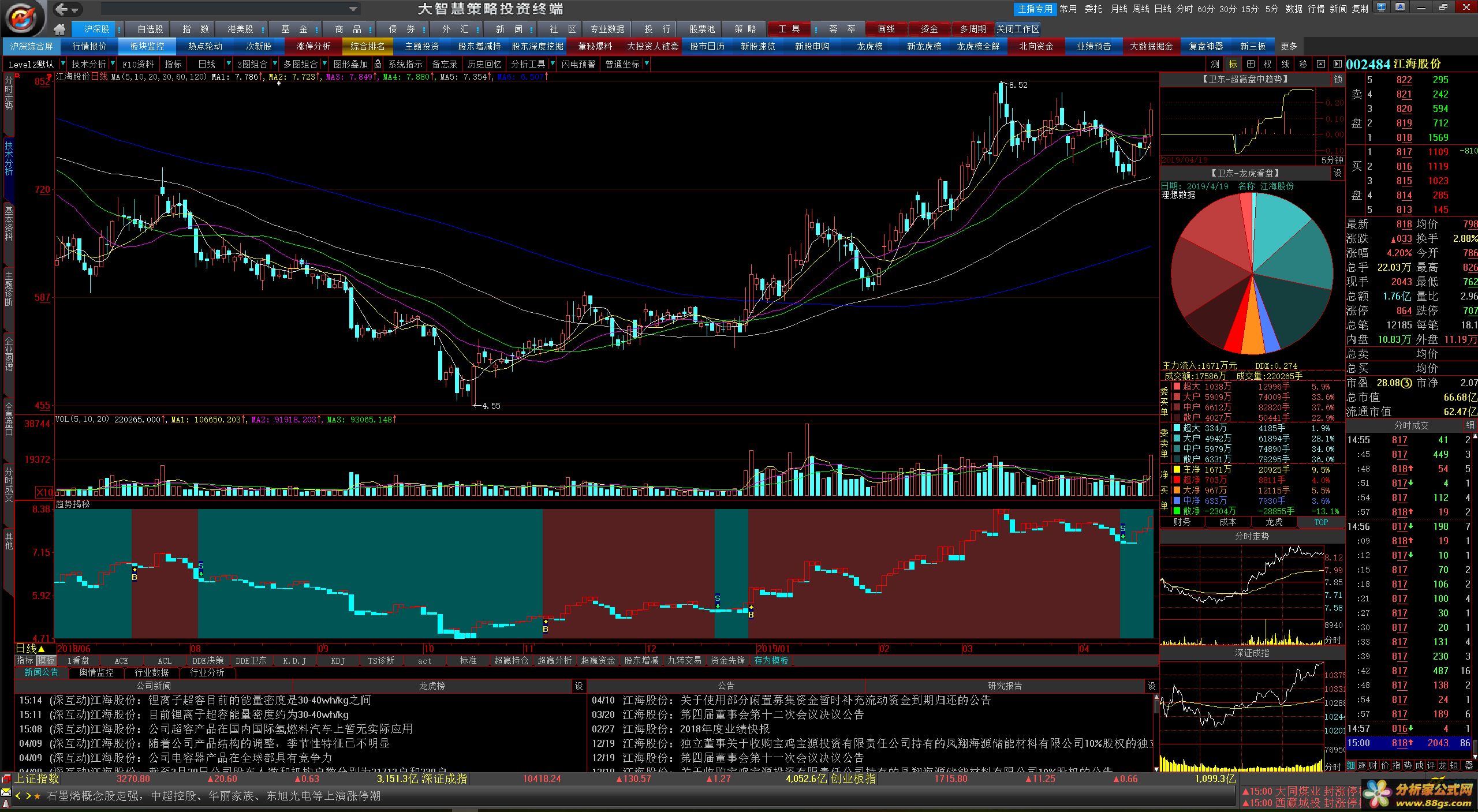Click the 主播专用 button
The image size is (1478, 812).
1035,9
